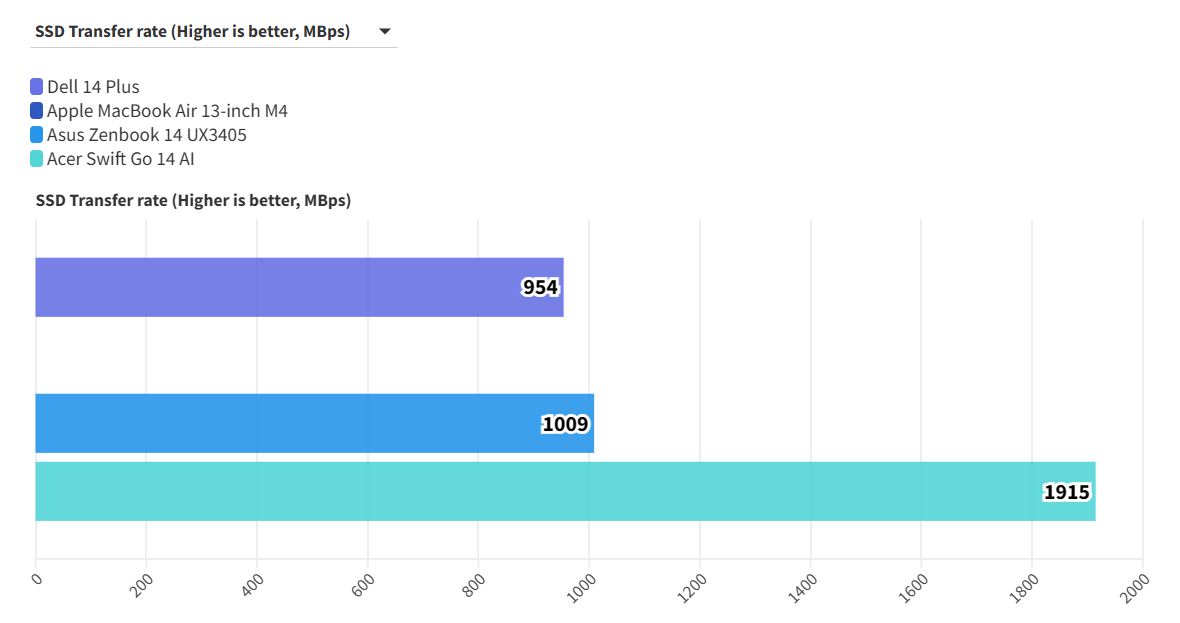1180x623 pixels.
Task: Click the 0 x-axis tick label
Action: pos(37,578)
